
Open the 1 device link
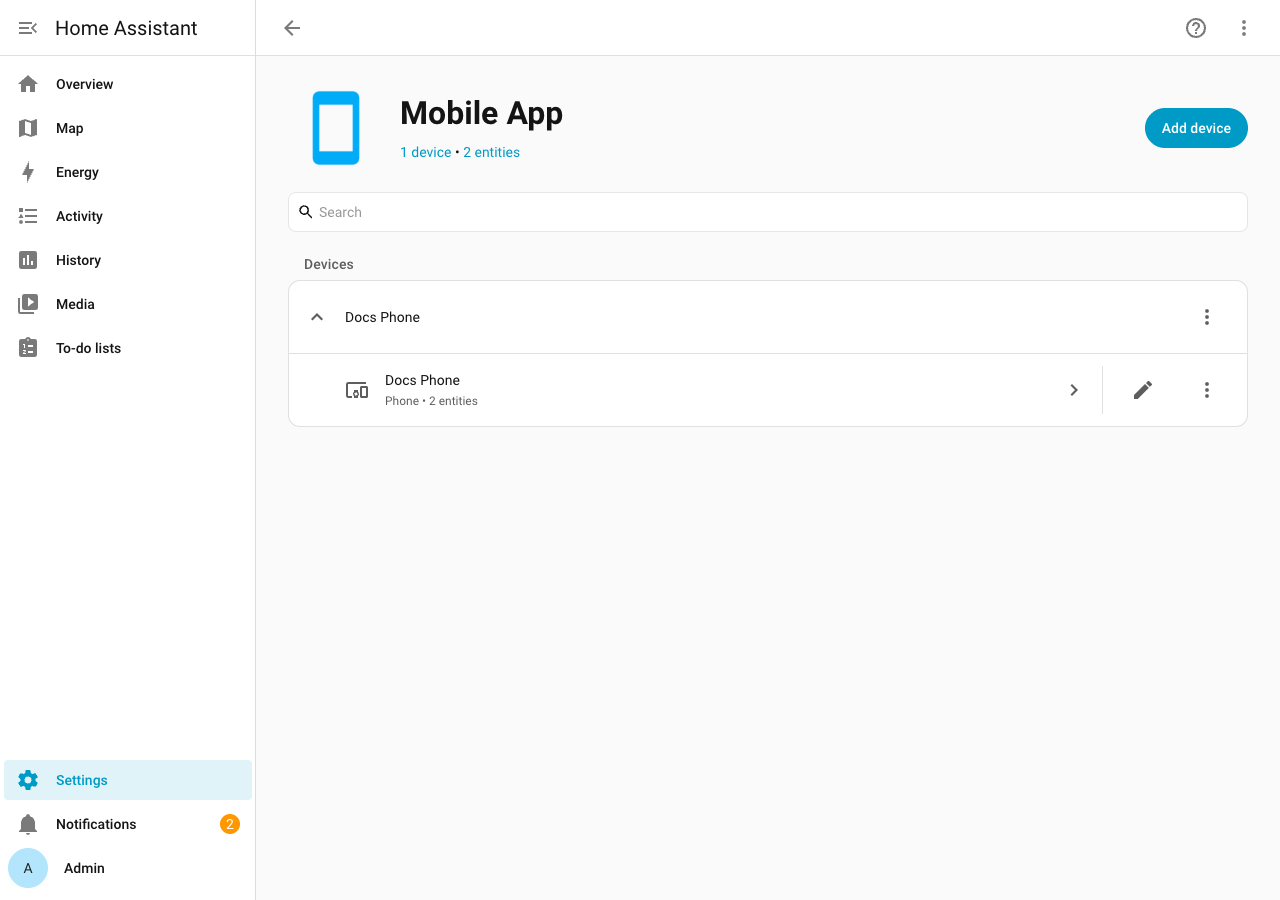pyautogui.click(x=426, y=152)
